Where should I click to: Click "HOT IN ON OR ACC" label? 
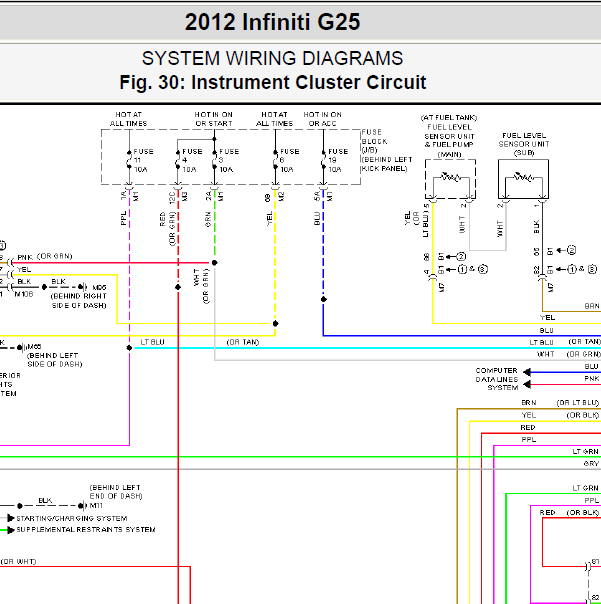[322, 119]
